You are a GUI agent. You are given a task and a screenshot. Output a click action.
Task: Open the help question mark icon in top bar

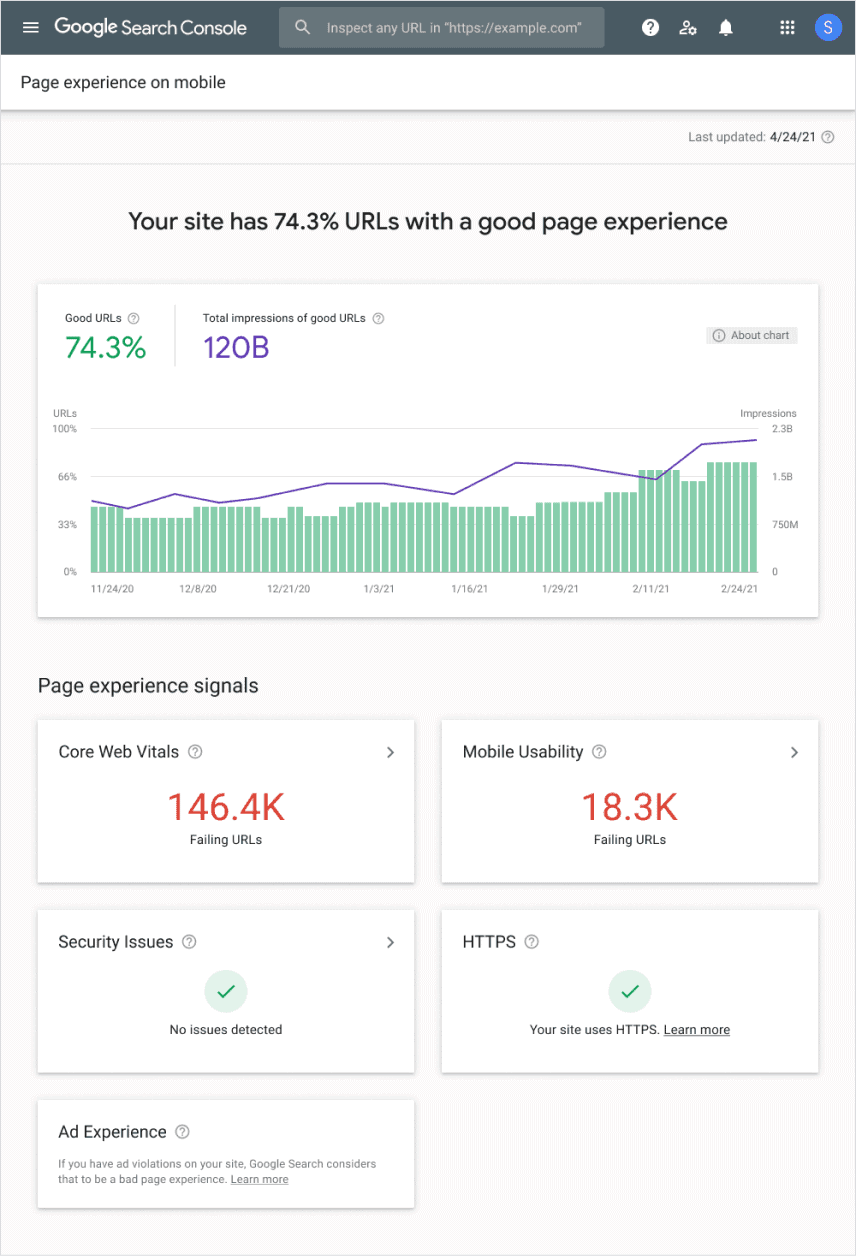(x=650, y=27)
